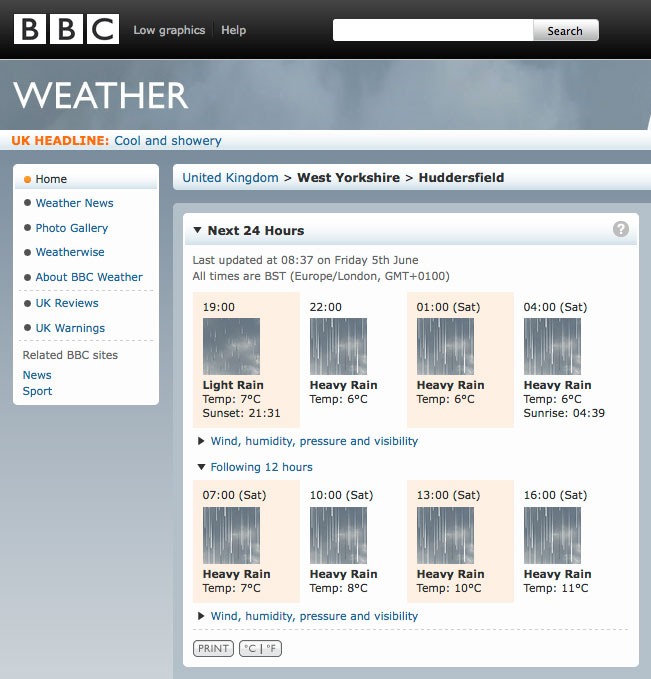
Task: Open UK Reviews in the sidebar
Action: 67,303
